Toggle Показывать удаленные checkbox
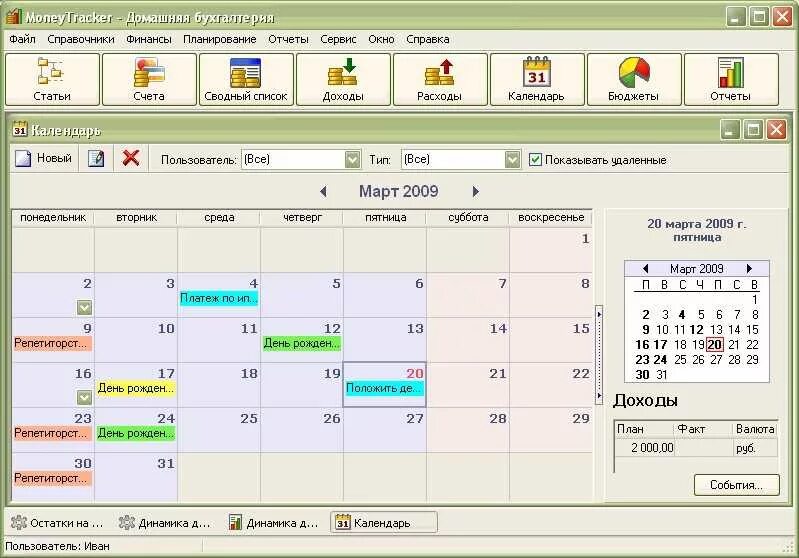799x558 pixels. click(x=535, y=160)
